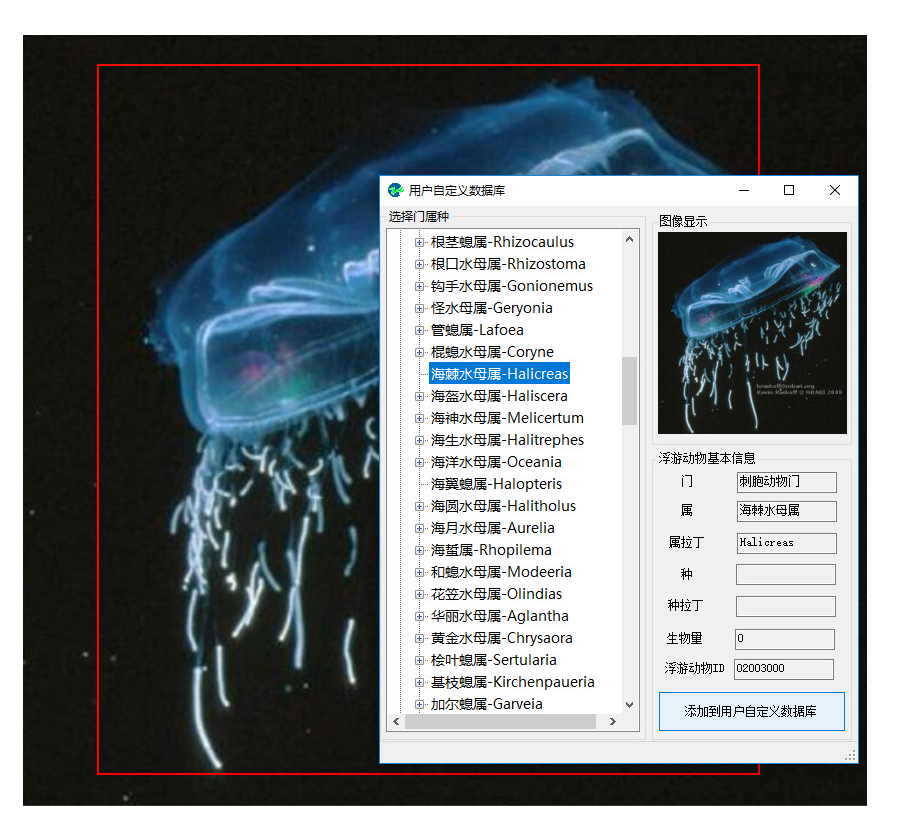Select 怪水母属-Geryonia in the list
This screenshot has height=831, width=913.
(x=491, y=308)
